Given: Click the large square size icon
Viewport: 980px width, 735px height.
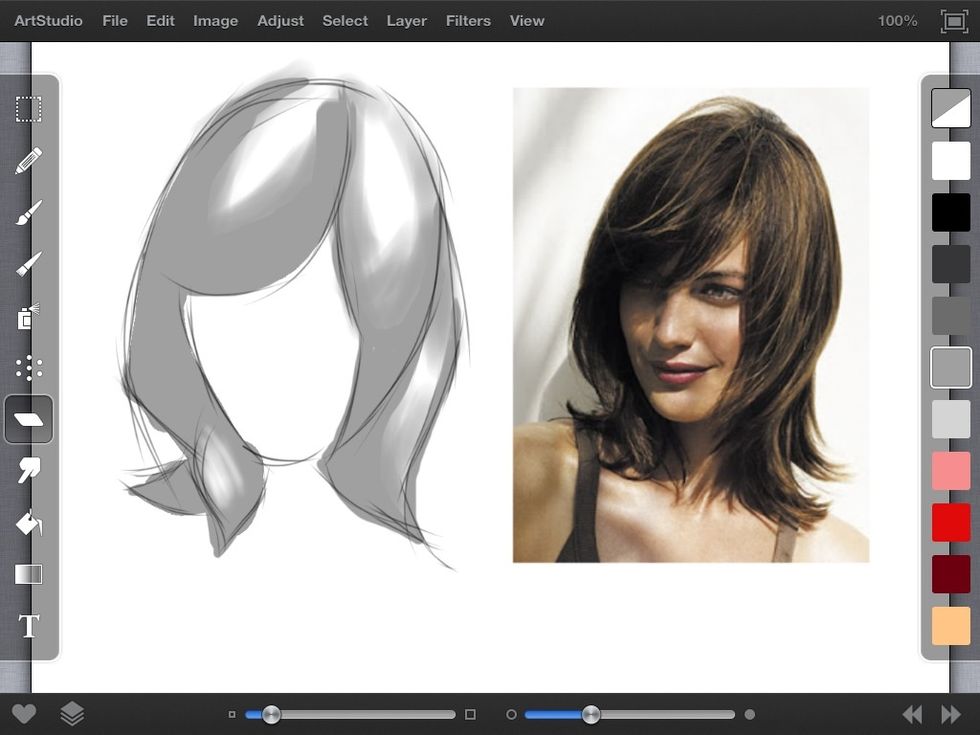Looking at the screenshot, I should pyautogui.click(x=471, y=714).
